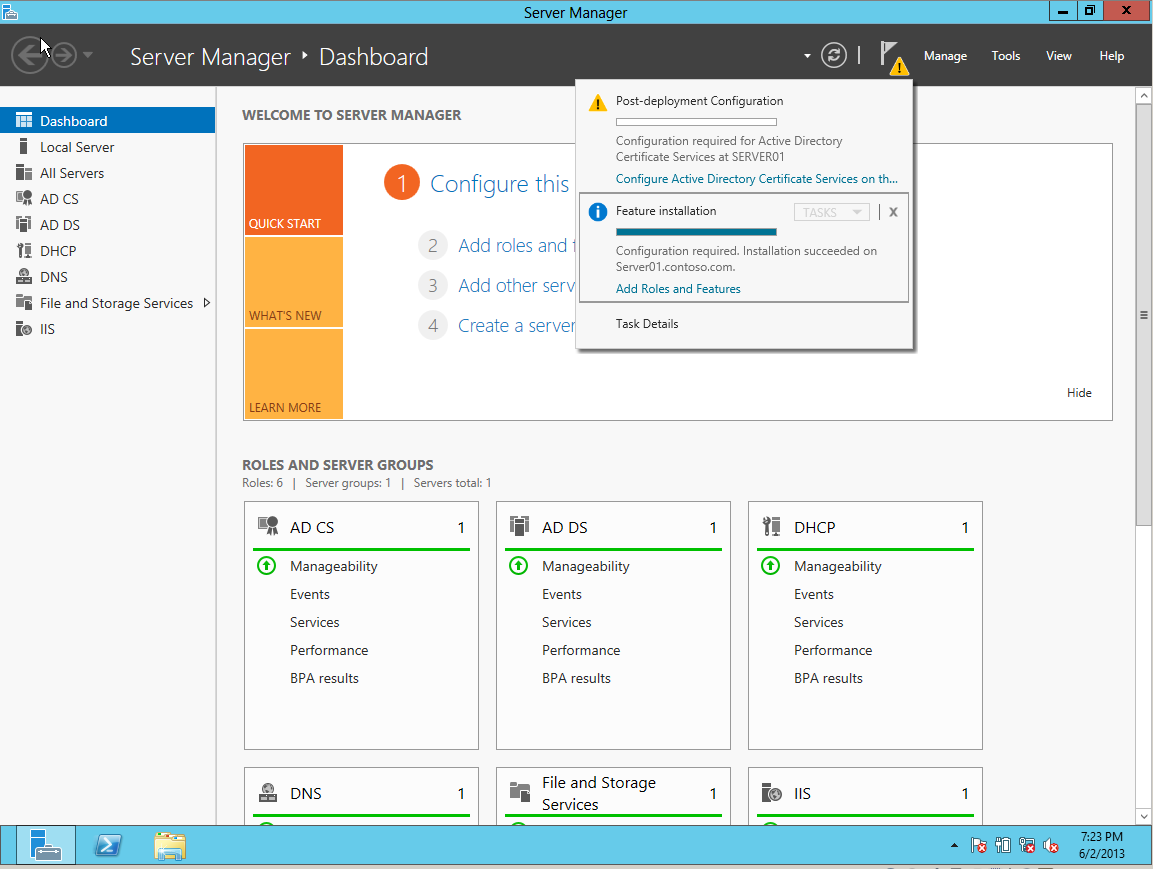The image size is (1153, 869).
Task: Hide the welcome tile
Action: (x=1079, y=393)
